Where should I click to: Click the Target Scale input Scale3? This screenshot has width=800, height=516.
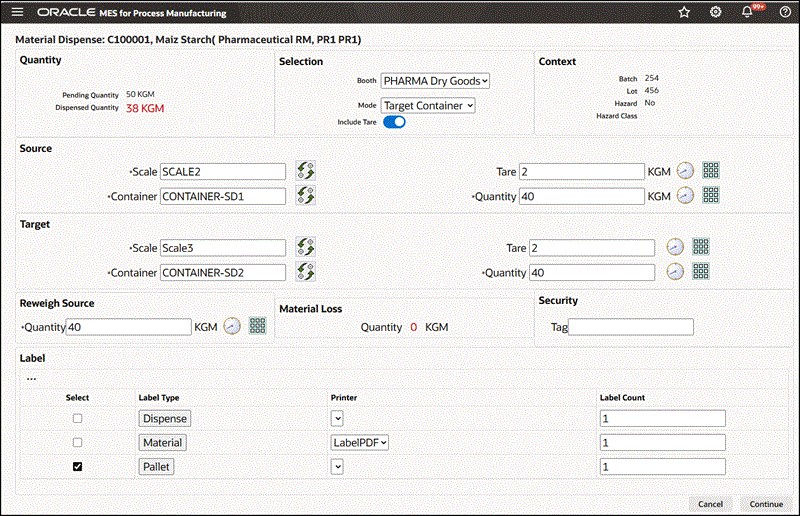(x=223, y=248)
